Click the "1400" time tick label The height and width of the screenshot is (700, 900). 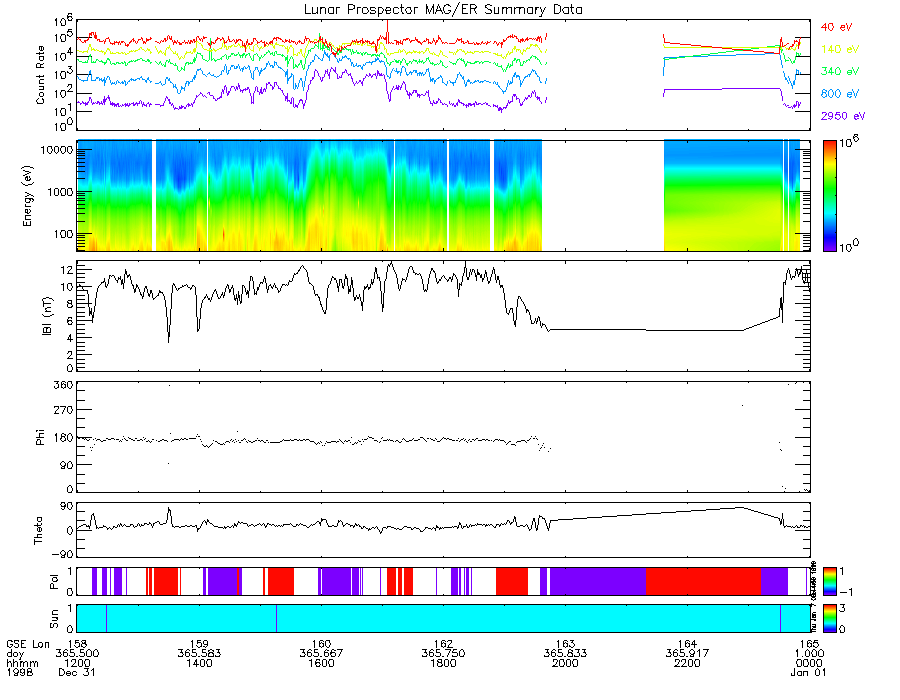click(199, 663)
